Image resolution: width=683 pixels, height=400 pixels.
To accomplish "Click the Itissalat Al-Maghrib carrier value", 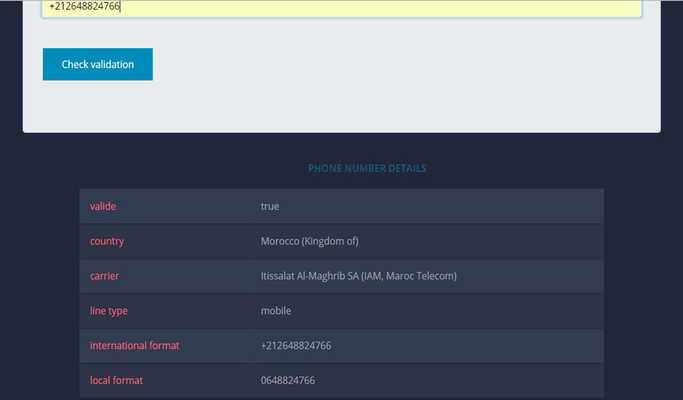I will 358,276.
